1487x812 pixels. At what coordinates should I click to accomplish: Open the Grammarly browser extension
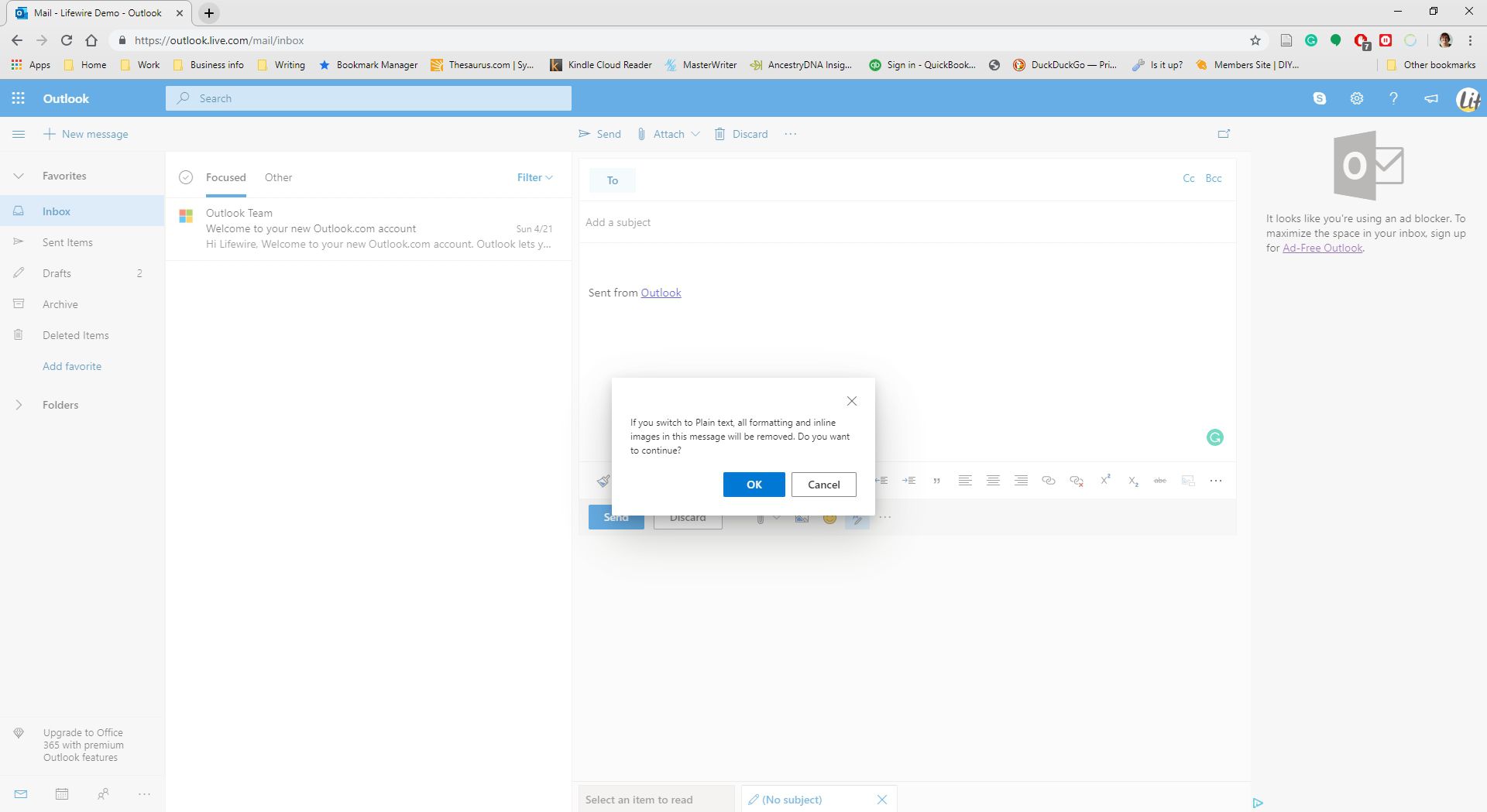pos(1311,40)
